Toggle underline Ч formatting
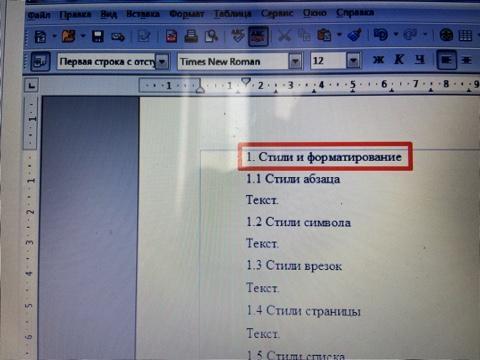This screenshot has width=480, height=360. (420, 60)
